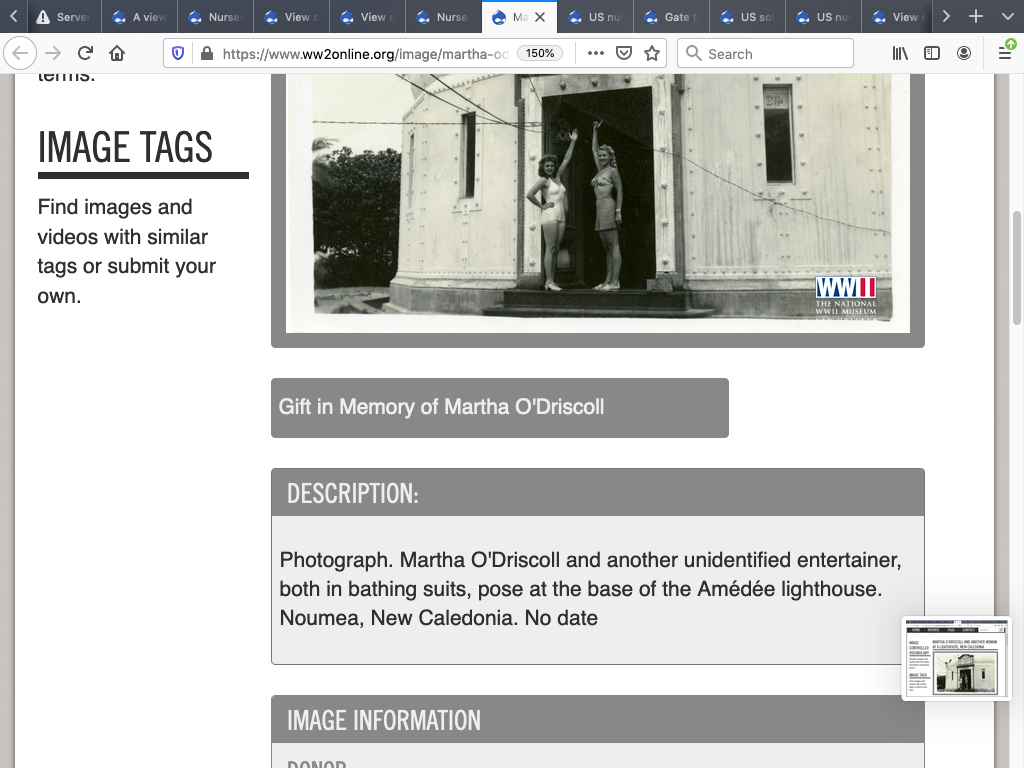Reload the current page
This screenshot has height=768, width=1024.
85,54
